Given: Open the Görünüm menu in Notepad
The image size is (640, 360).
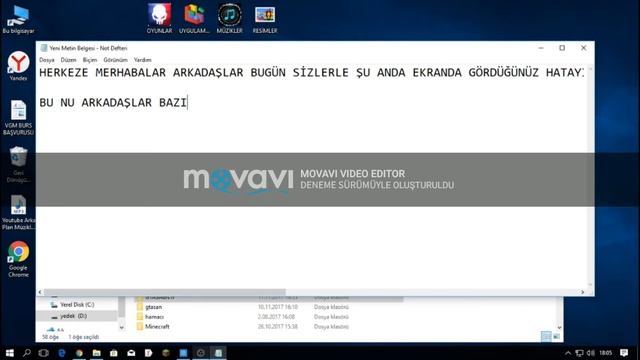Looking at the screenshot, I should tap(116, 60).
